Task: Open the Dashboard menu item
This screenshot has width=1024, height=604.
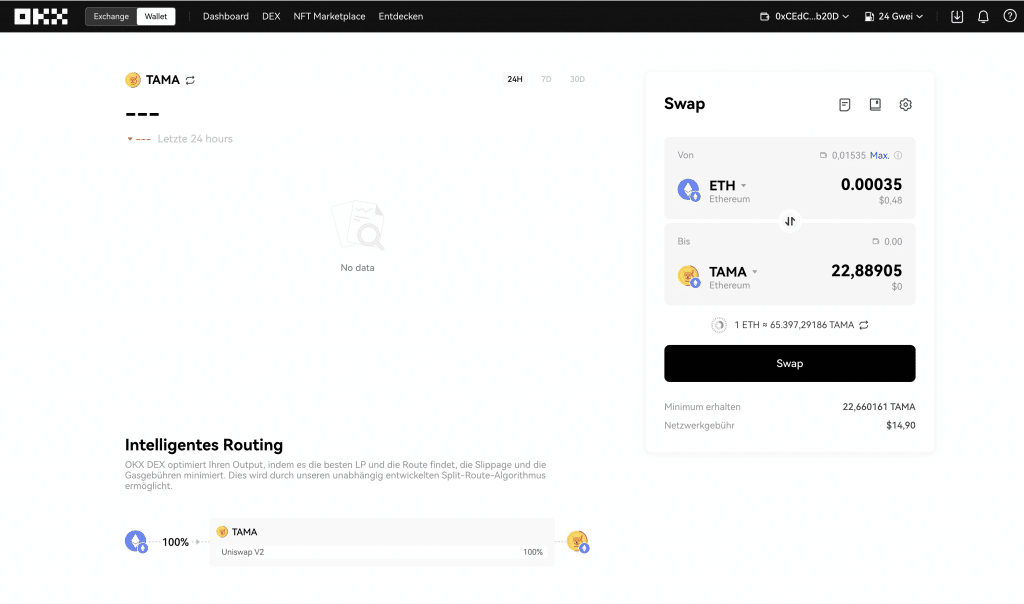Action: coord(225,16)
